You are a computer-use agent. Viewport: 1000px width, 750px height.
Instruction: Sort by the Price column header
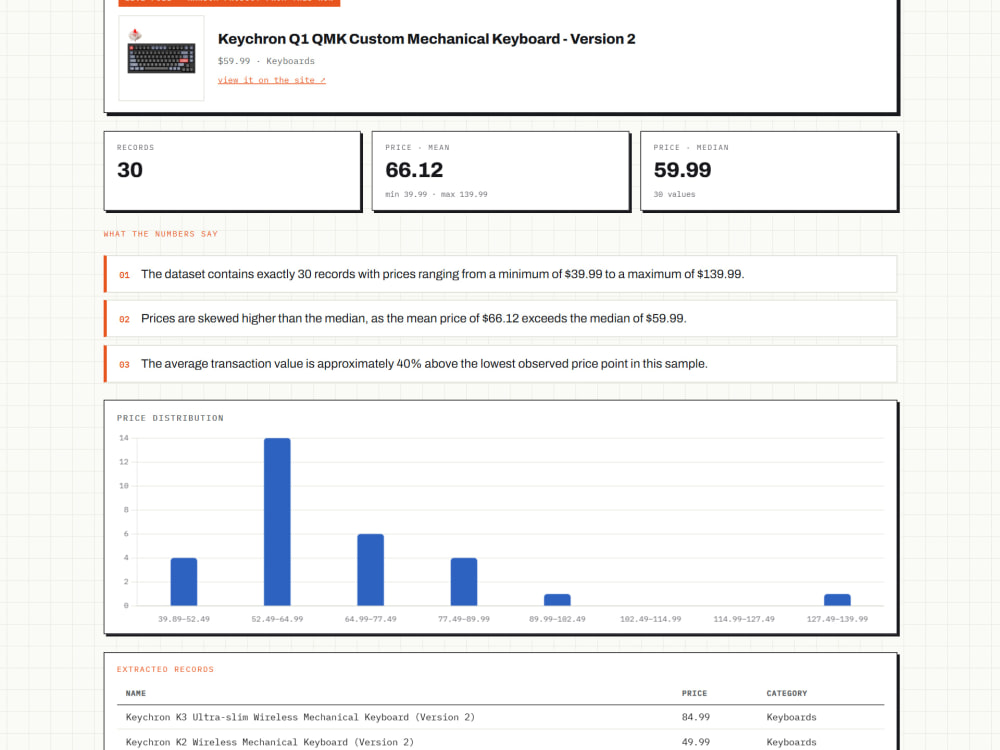[695, 693]
